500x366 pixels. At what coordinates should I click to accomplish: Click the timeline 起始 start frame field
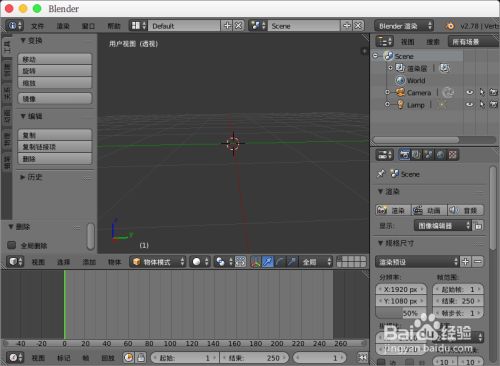[x=185, y=358]
